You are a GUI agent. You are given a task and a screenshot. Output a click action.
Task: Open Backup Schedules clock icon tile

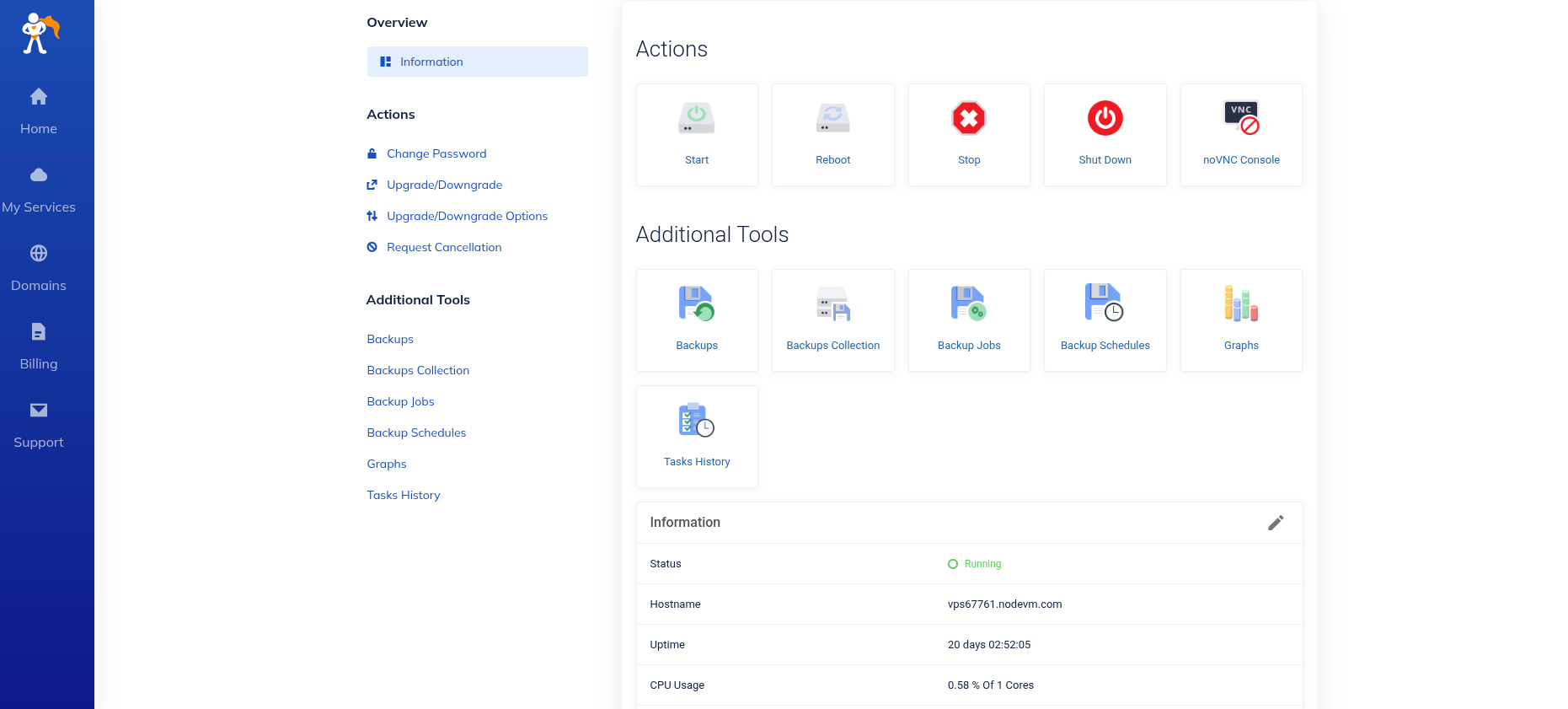[x=1105, y=302]
